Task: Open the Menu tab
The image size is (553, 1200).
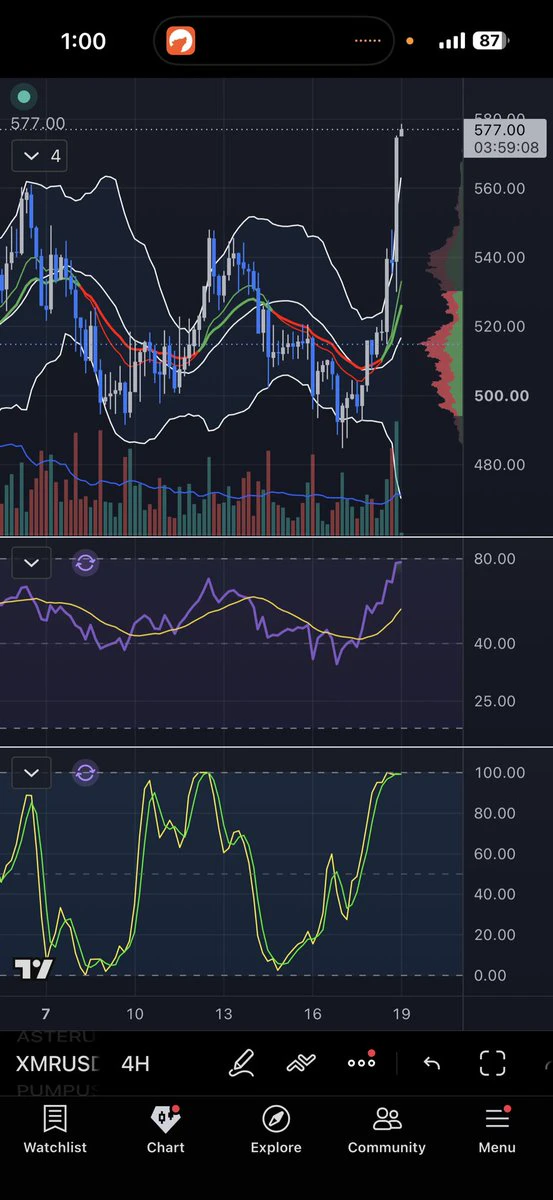Action: click(497, 1130)
